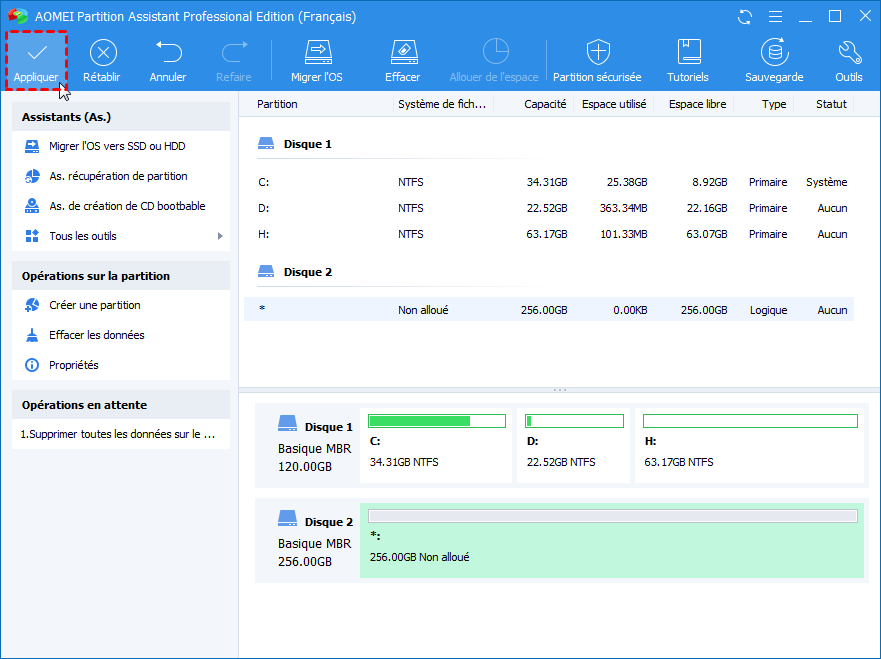Click the refresh icon in title bar
Viewport: 881px width, 659px height.
(x=744, y=17)
